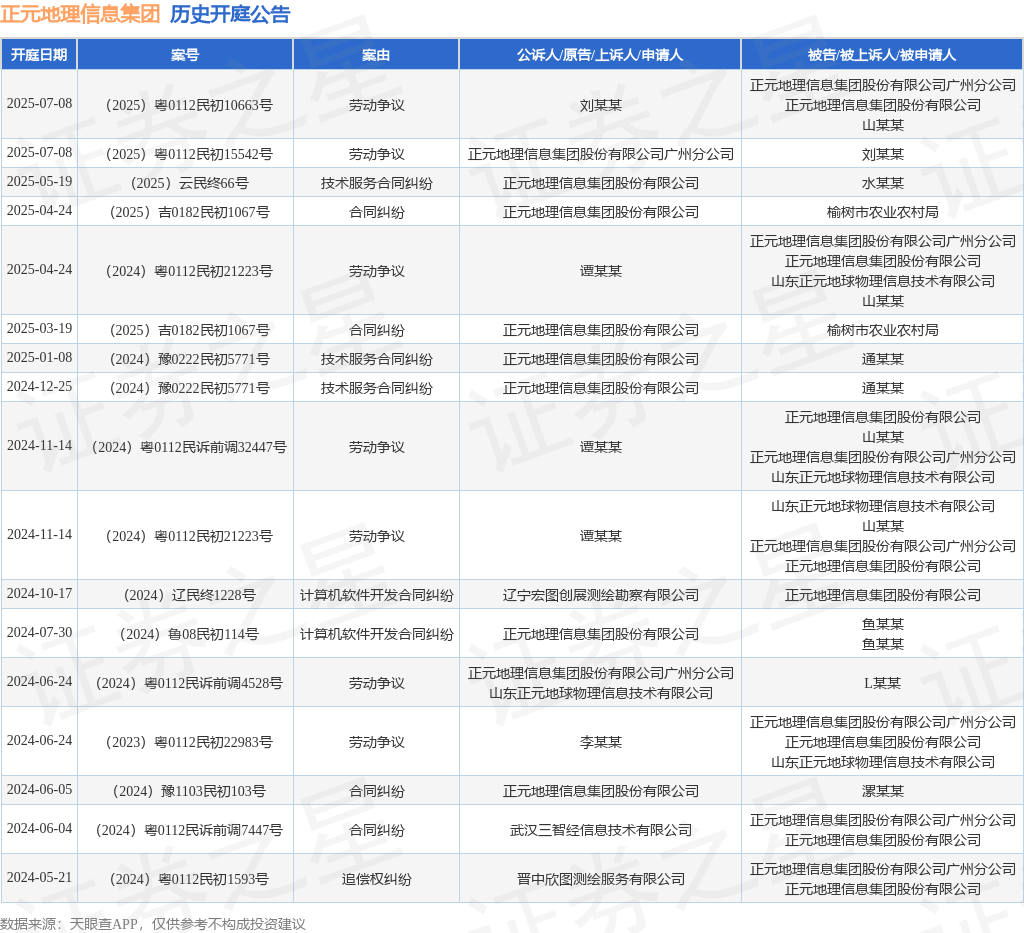Click defendant 漯某某
The height and width of the screenshot is (933, 1024).
[882, 791]
